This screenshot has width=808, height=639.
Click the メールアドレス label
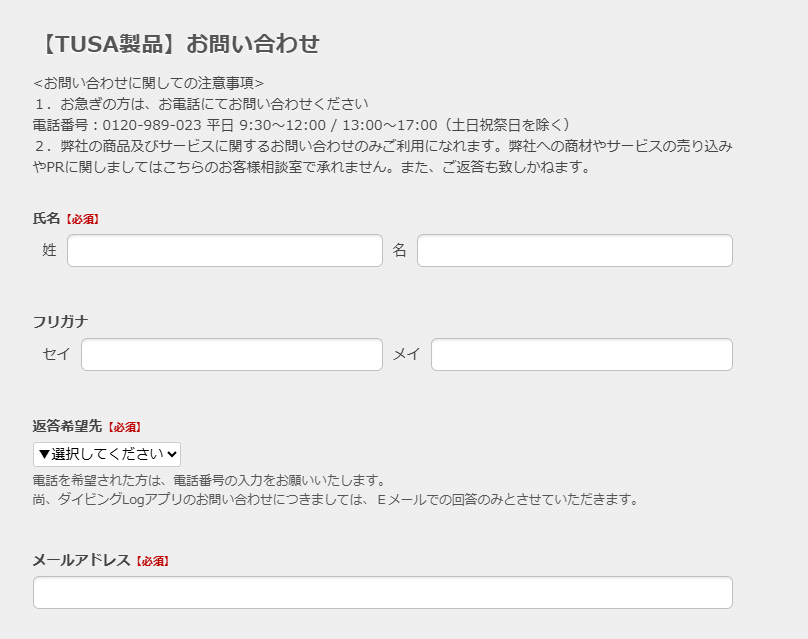(81, 560)
